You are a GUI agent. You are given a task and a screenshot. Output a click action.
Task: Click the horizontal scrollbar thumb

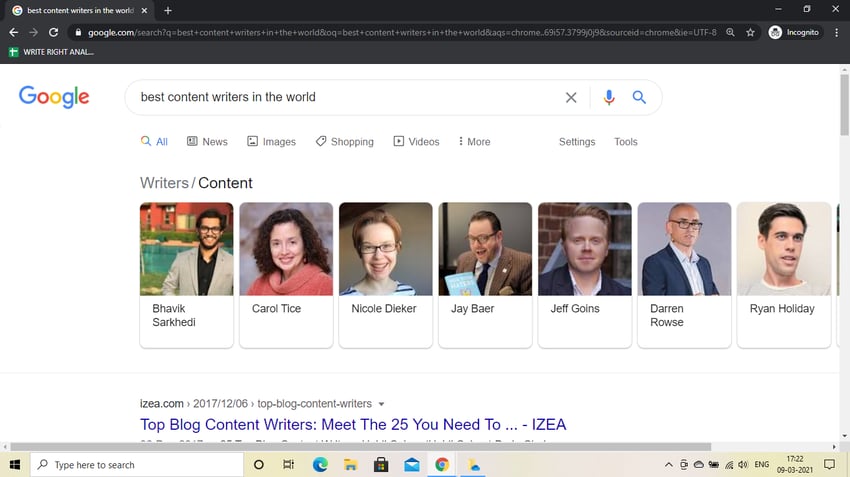360,447
